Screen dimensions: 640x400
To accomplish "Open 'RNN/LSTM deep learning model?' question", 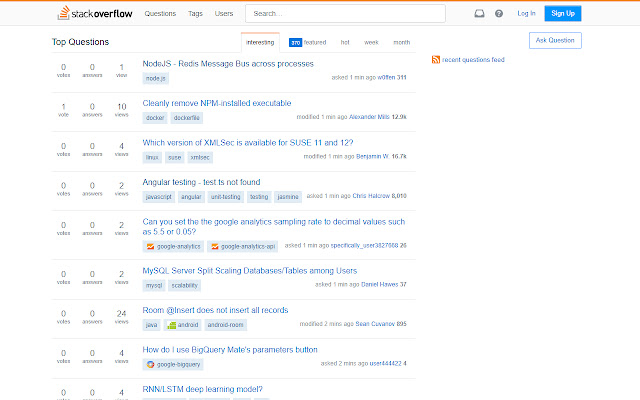I will click(x=202, y=389).
